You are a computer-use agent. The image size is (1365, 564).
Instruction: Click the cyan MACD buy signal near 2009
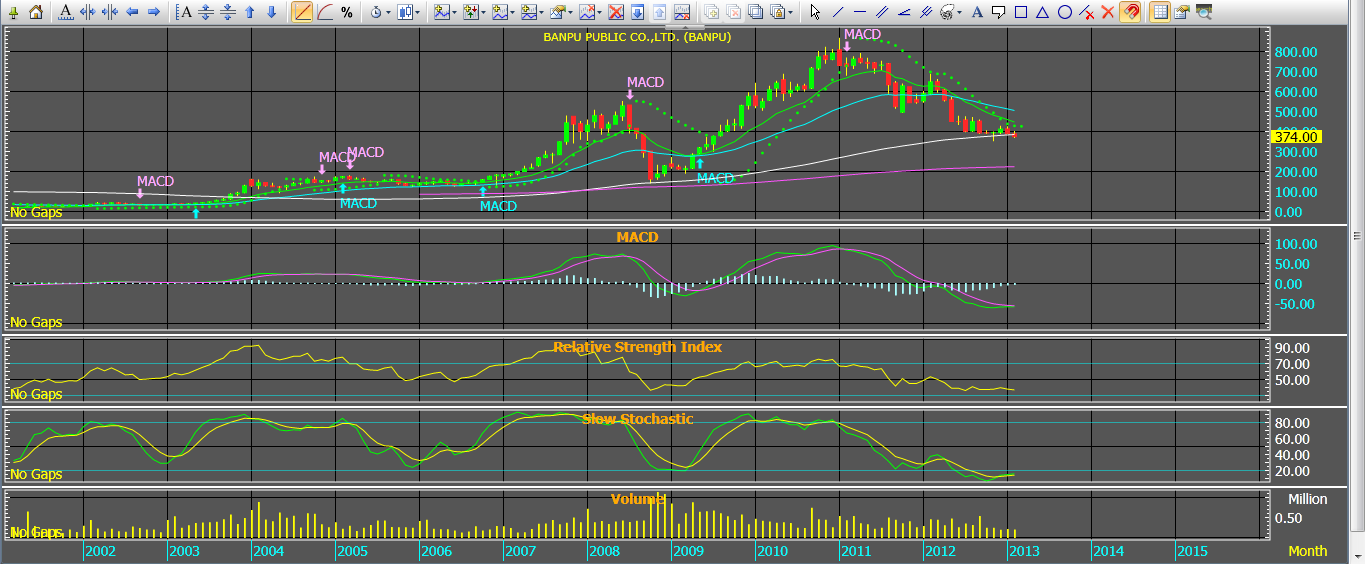(715, 178)
